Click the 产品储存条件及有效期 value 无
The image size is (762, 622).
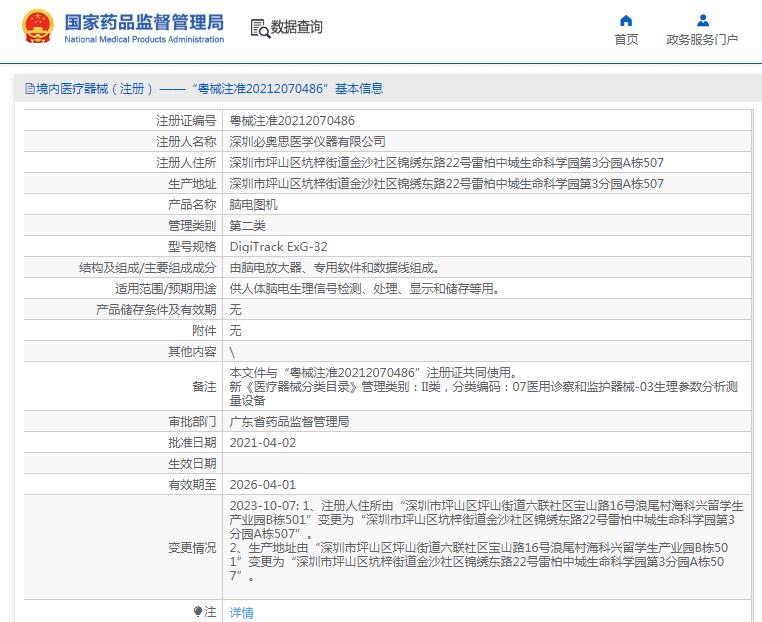pos(235,310)
